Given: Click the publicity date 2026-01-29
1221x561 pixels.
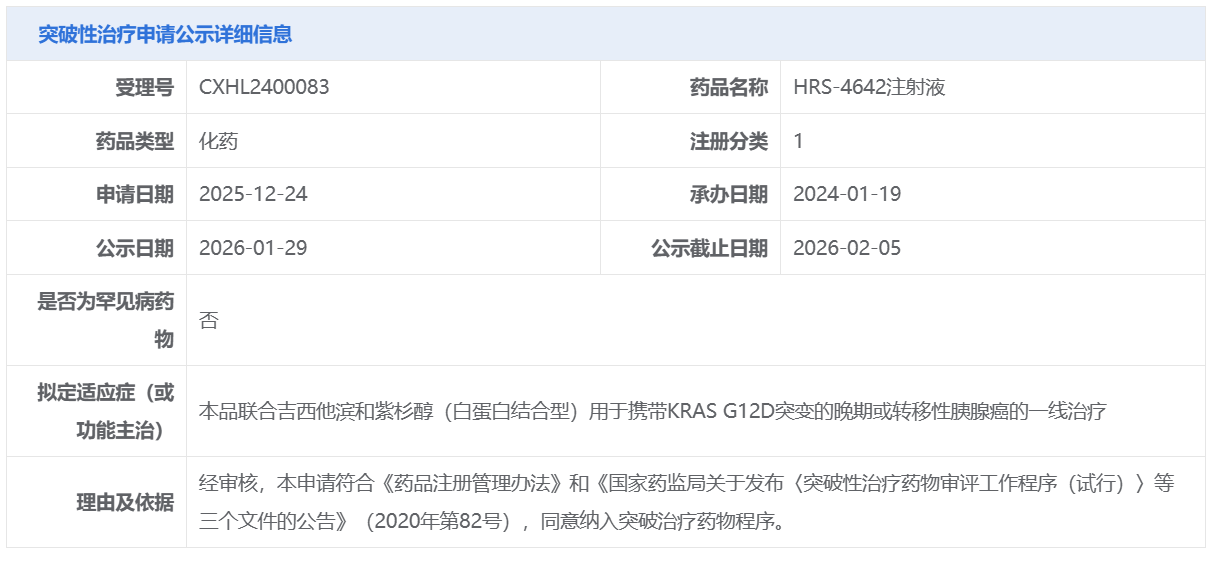Looking at the screenshot, I should (x=253, y=248).
